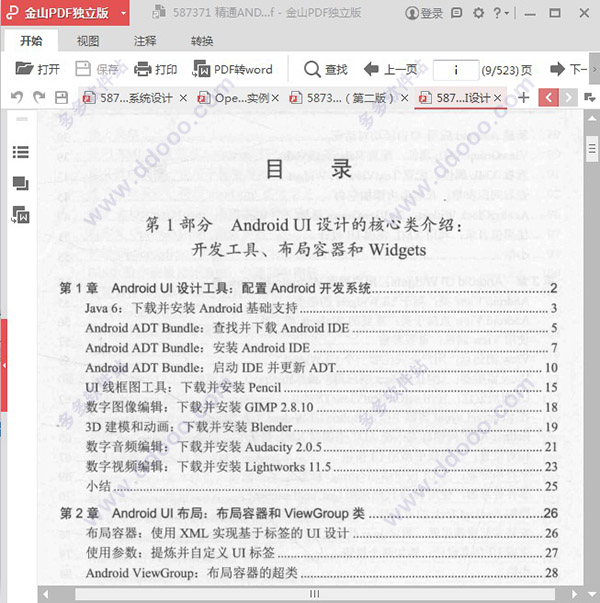600x603 pixels.
Task: Open the feedback message icon
Action: coord(457,13)
